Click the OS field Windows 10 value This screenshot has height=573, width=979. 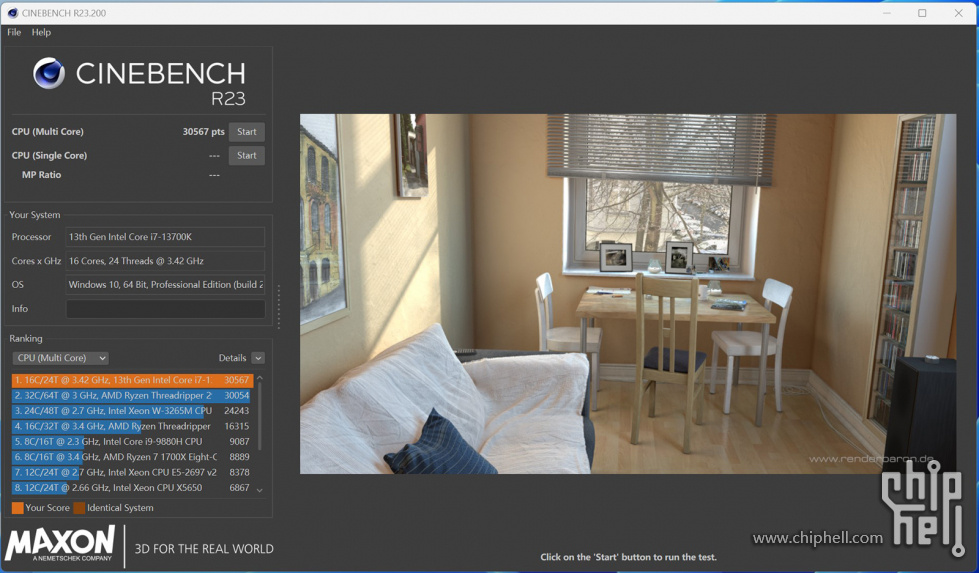tap(165, 285)
